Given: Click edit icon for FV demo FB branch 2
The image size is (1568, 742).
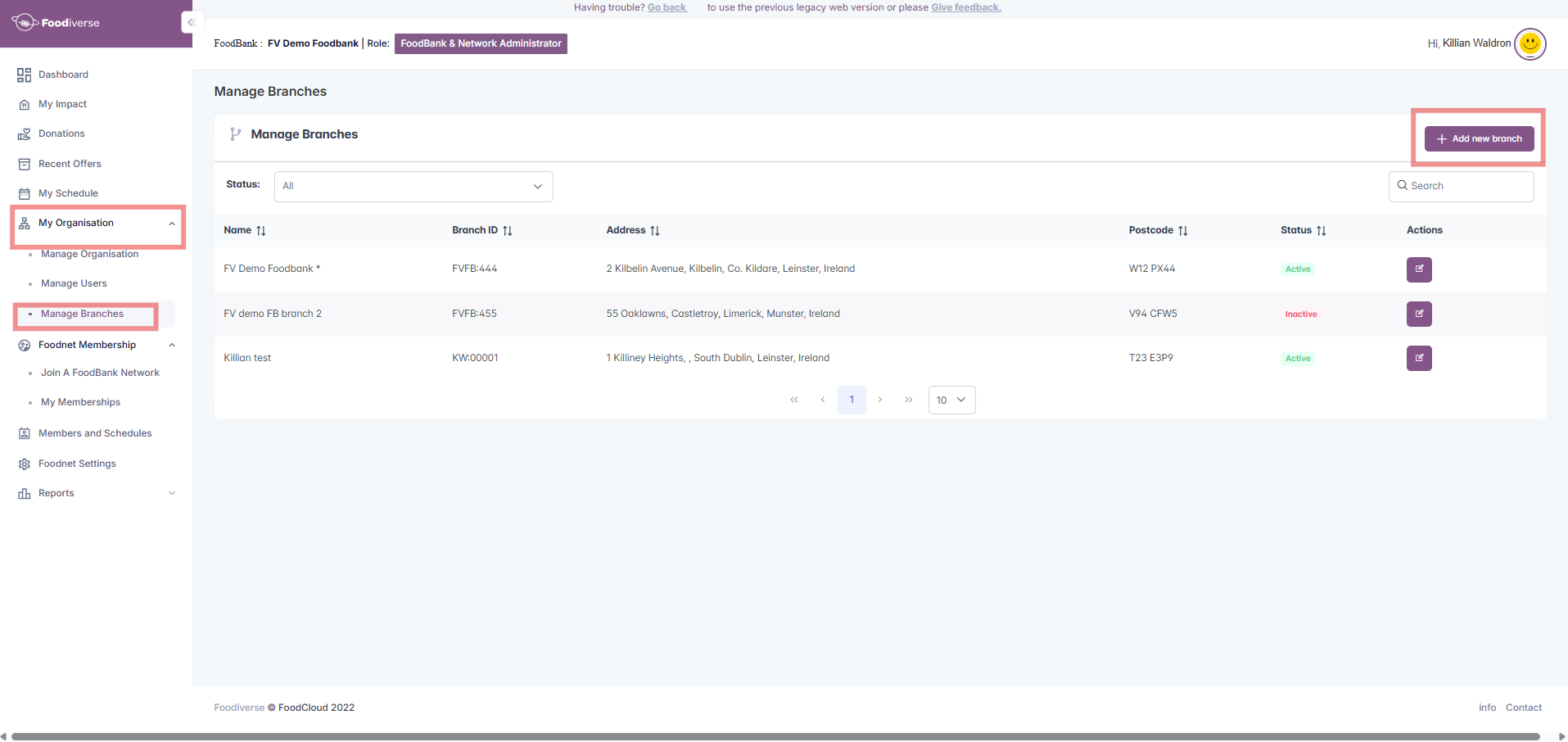Looking at the screenshot, I should pos(1418,314).
